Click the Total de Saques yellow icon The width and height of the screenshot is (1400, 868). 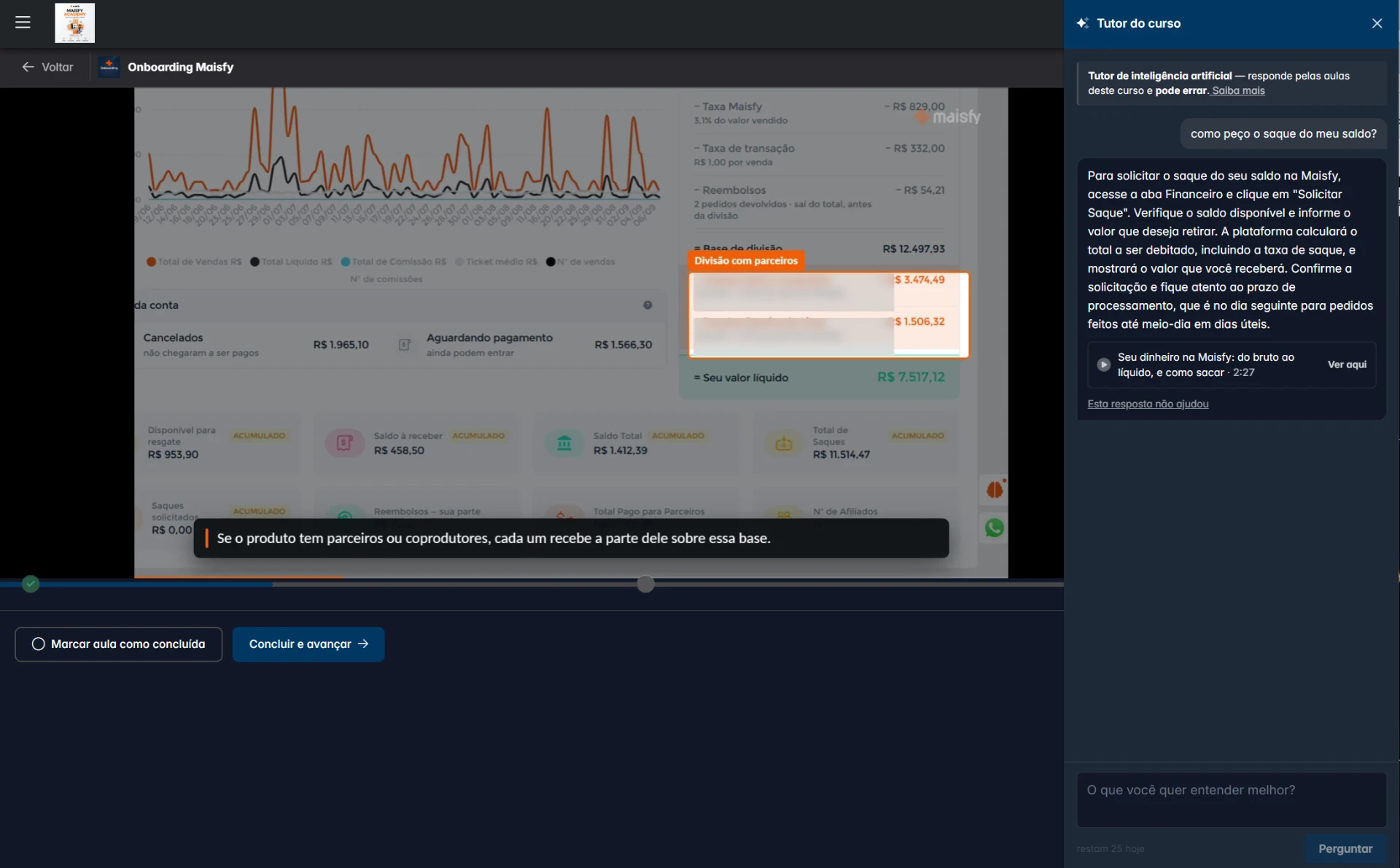[x=784, y=443]
